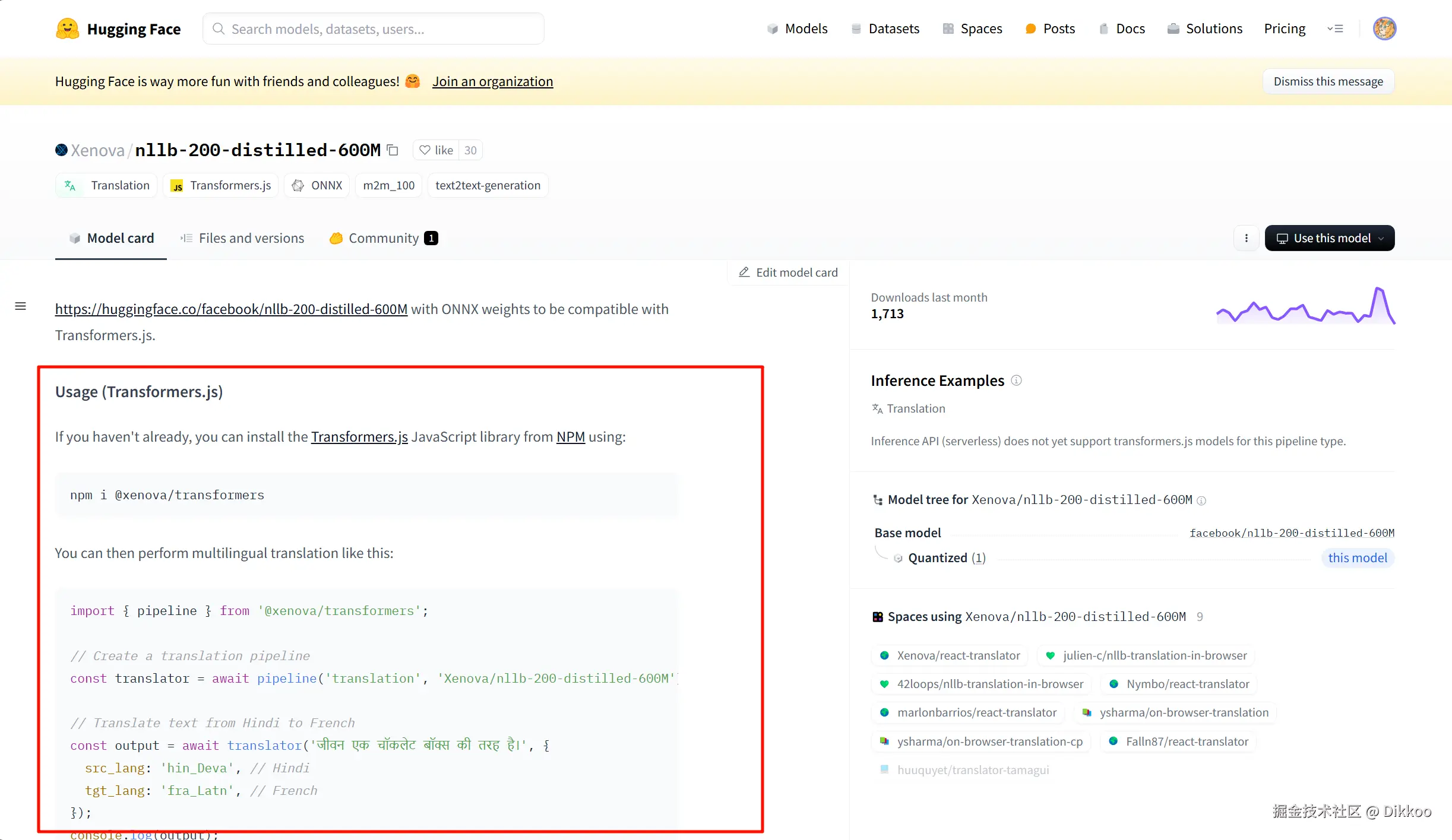
Task: Dismiss this message banner
Action: (1328, 81)
